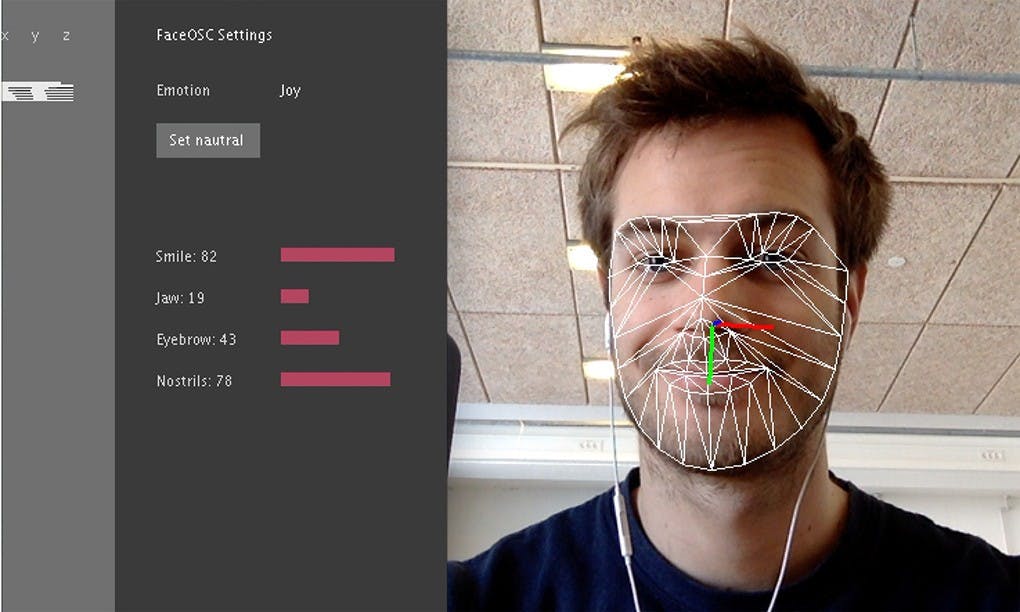Click the green Y-axis orientation line

[x=711, y=354]
